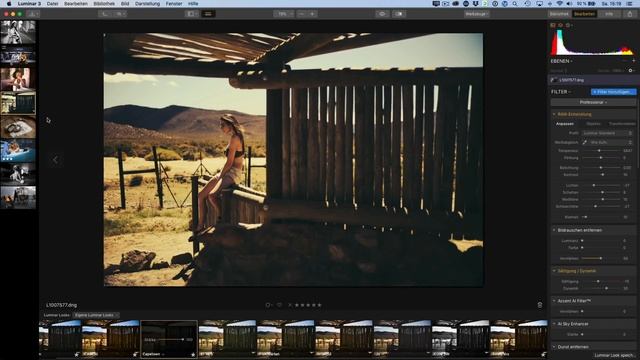Open the Eigene Luminar Looks dropdown
Image resolution: width=640 pixels, height=360 pixels.
pos(96,315)
